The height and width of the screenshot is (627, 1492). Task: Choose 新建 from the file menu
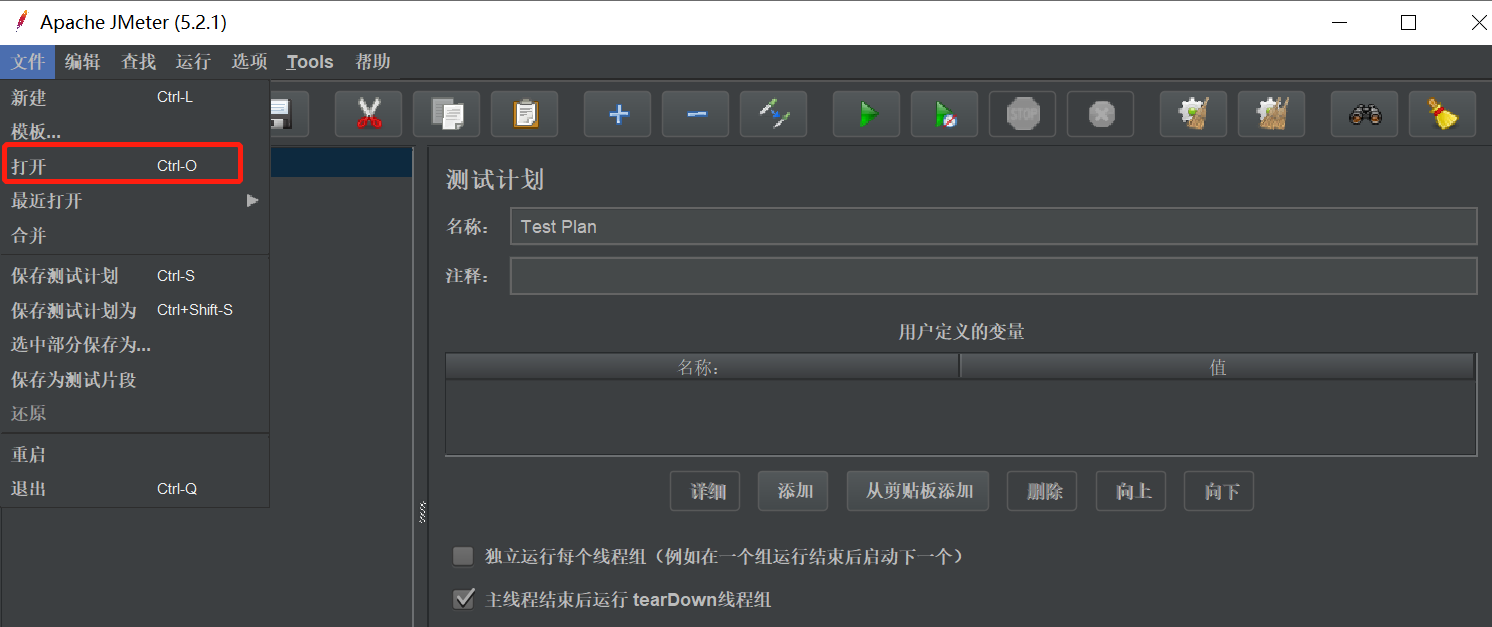135,98
